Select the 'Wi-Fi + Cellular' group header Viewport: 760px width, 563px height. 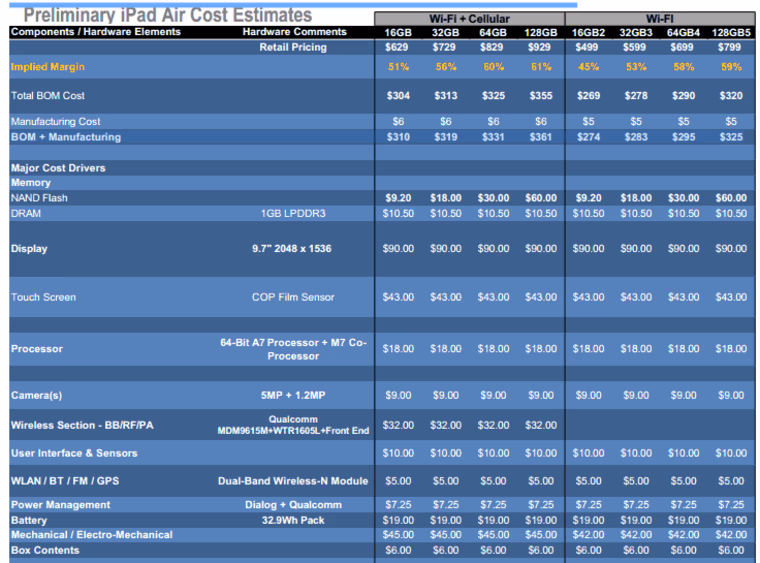coord(469,18)
